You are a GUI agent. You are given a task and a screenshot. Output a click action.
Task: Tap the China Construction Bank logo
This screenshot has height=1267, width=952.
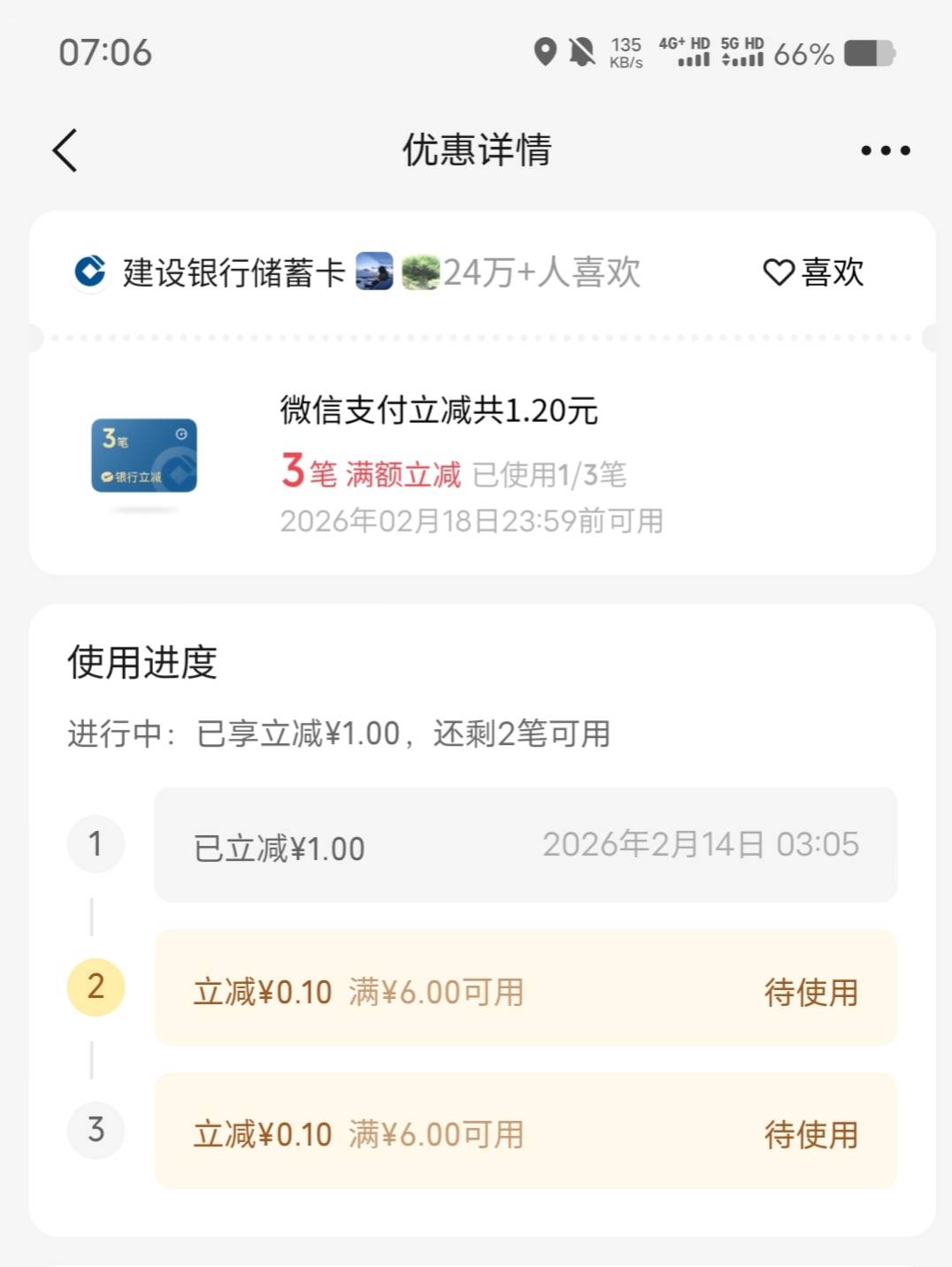pos(89,272)
